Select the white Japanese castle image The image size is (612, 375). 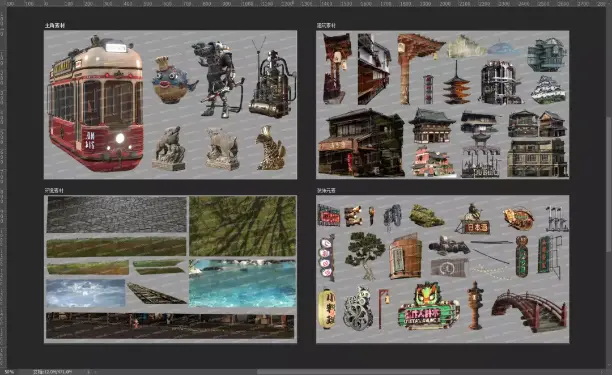(x=548, y=91)
